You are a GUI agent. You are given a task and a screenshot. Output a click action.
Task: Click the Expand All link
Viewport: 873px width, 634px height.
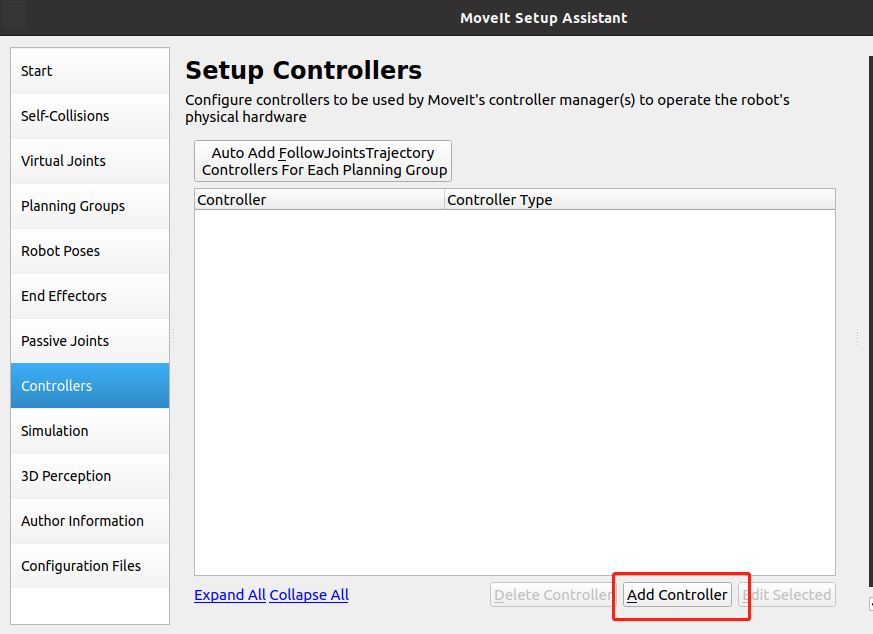tap(230, 595)
